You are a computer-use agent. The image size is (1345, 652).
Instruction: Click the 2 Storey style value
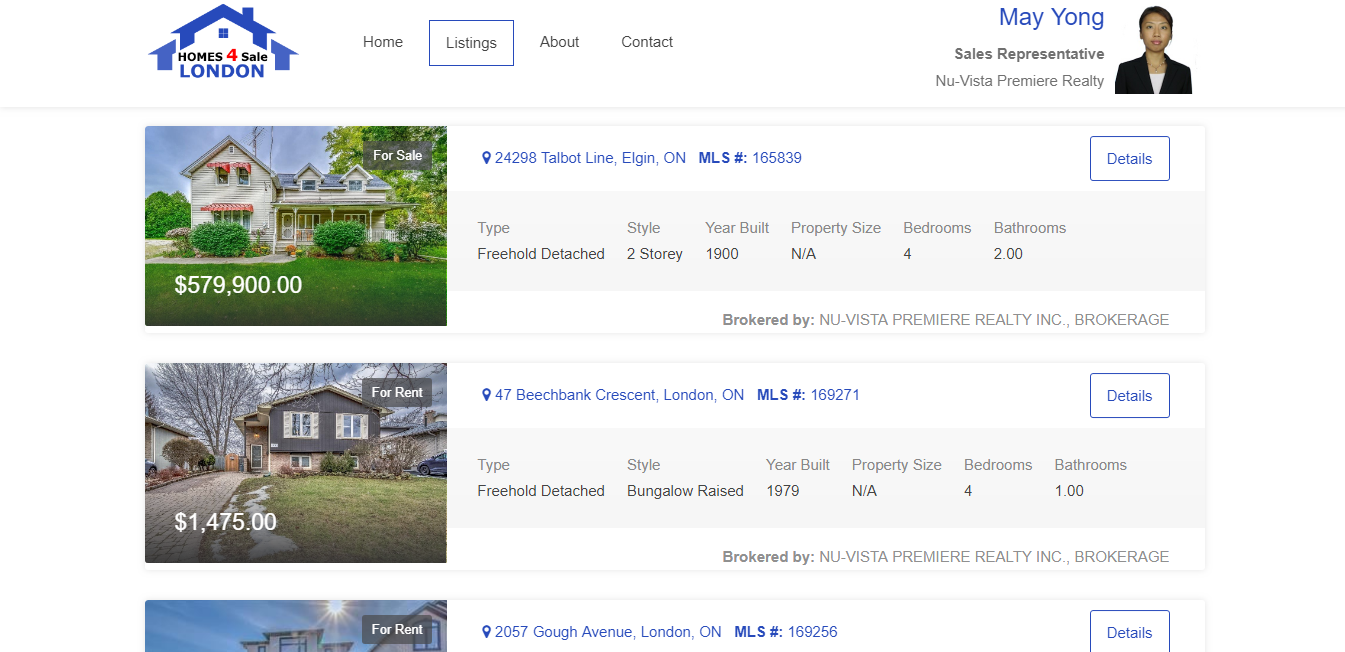(655, 254)
